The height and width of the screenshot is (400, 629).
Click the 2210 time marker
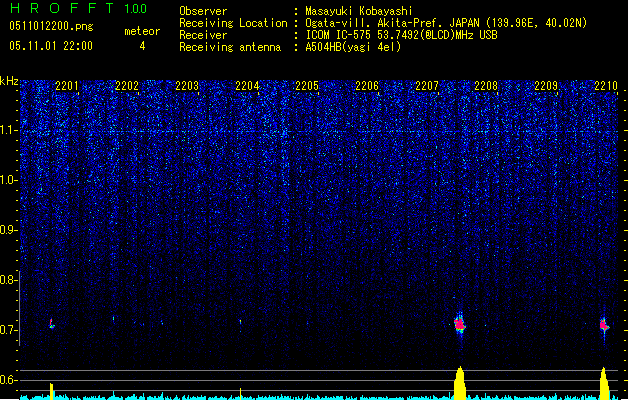606,86
